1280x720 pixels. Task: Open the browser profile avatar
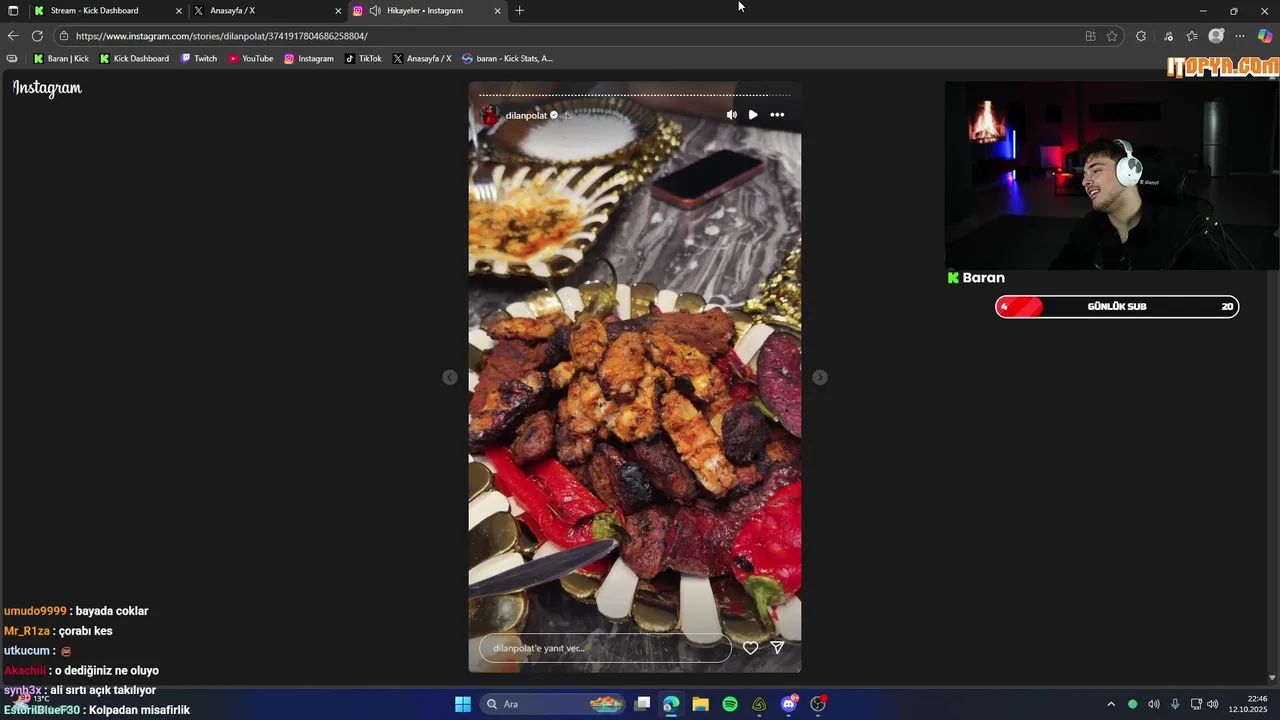1216,36
